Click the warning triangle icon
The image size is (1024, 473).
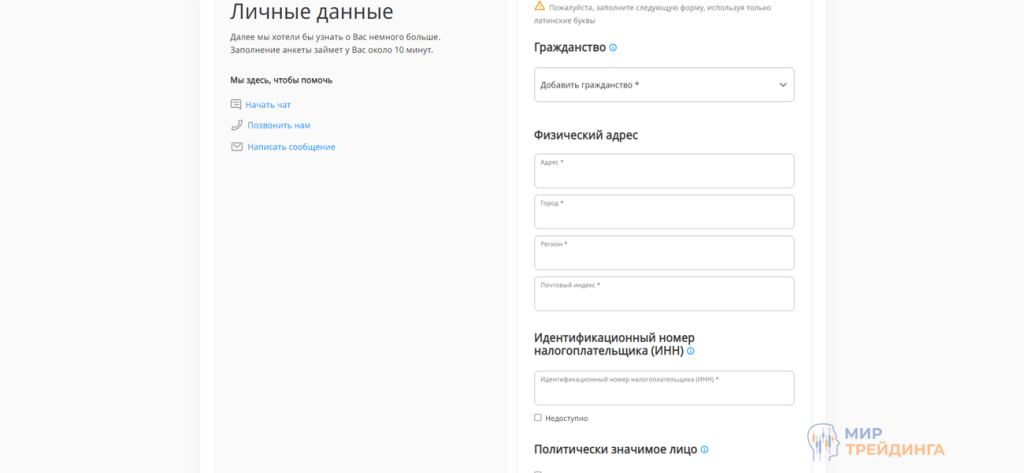tap(540, 6)
